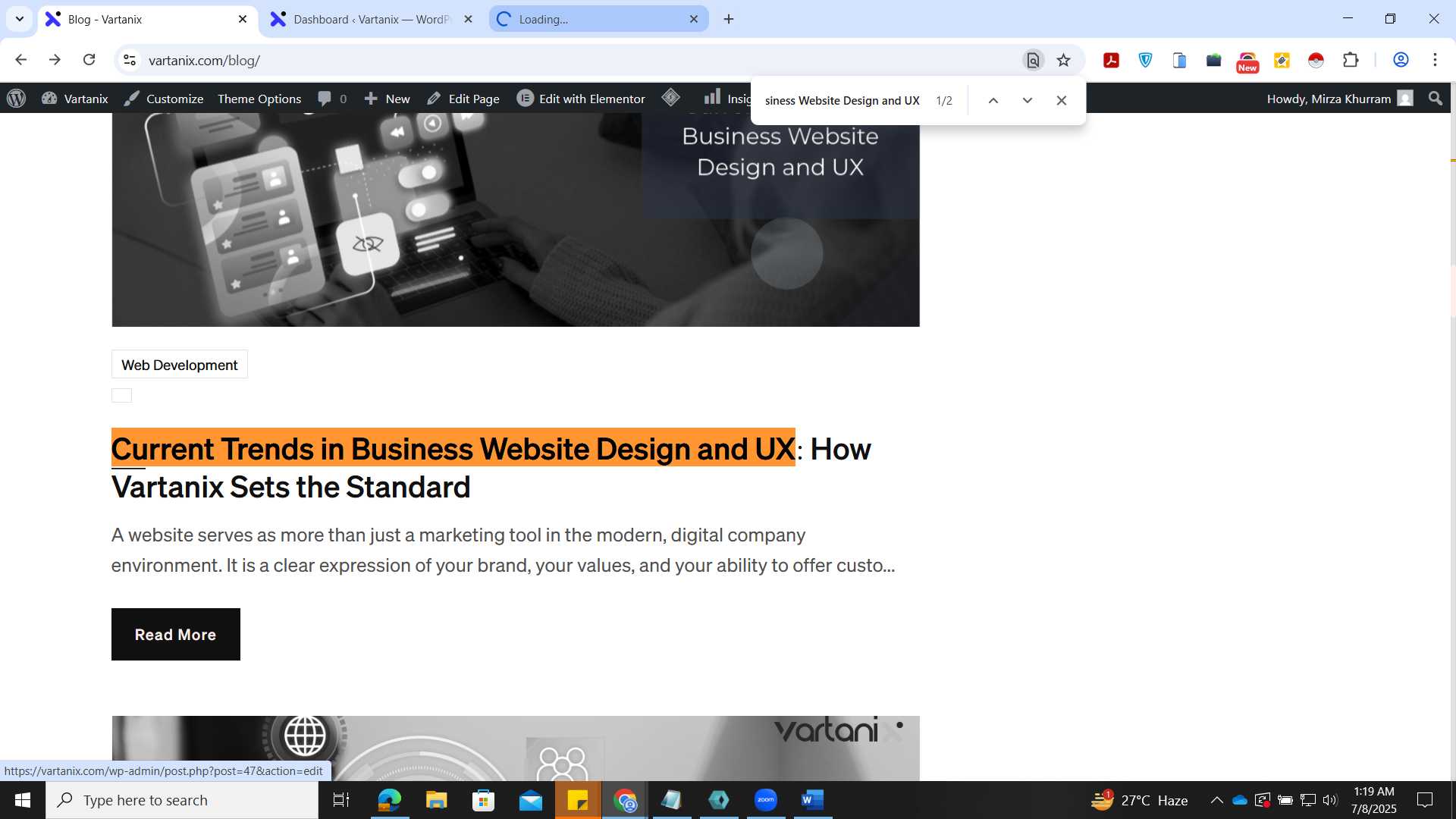1456x819 pixels.
Task: Open the volume speaker icon
Action: 1330,800
